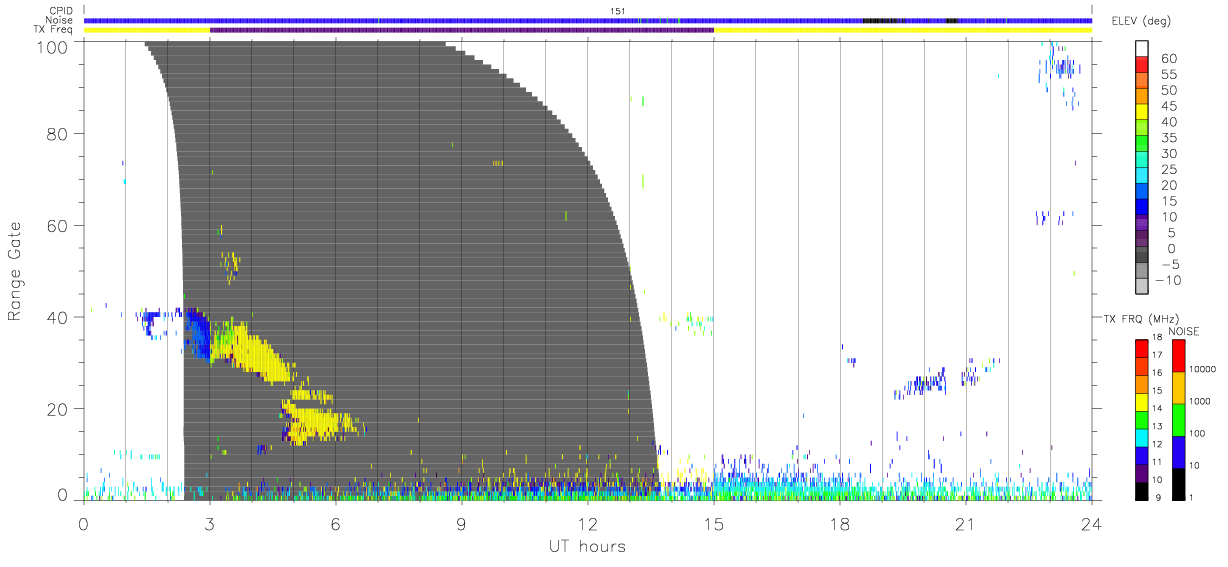Click the green segment of the NOISE colorbar
The width and height of the screenshot is (1228, 567).
tap(1180, 420)
